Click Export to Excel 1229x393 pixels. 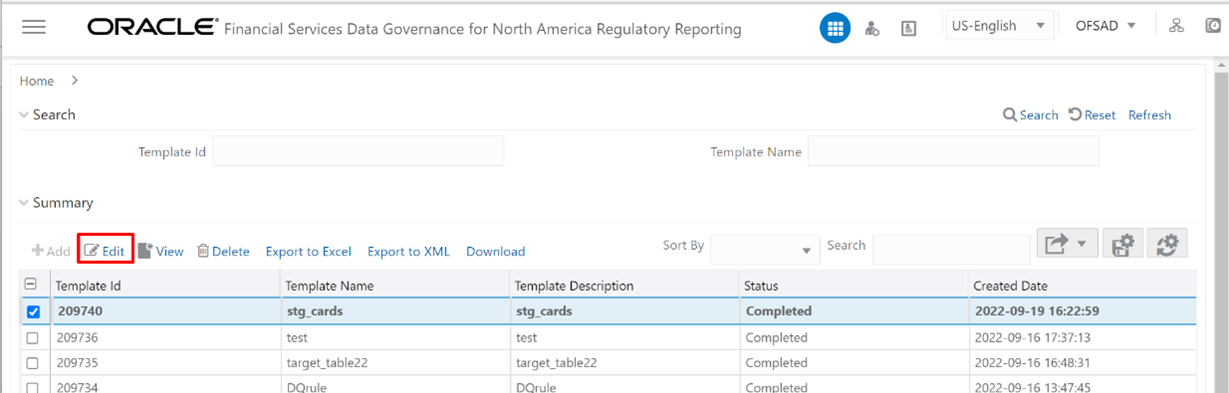point(308,251)
